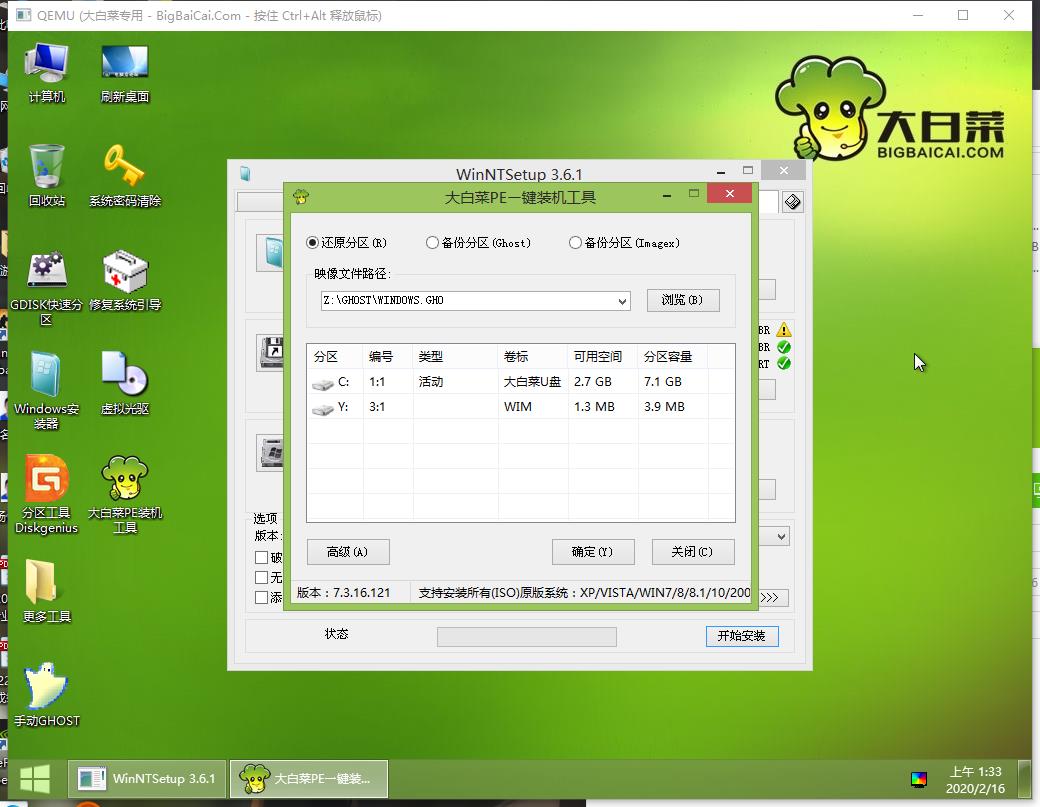Click the display tray icon in taskbar
The image size is (1040, 807).
pyautogui.click(x=919, y=779)
